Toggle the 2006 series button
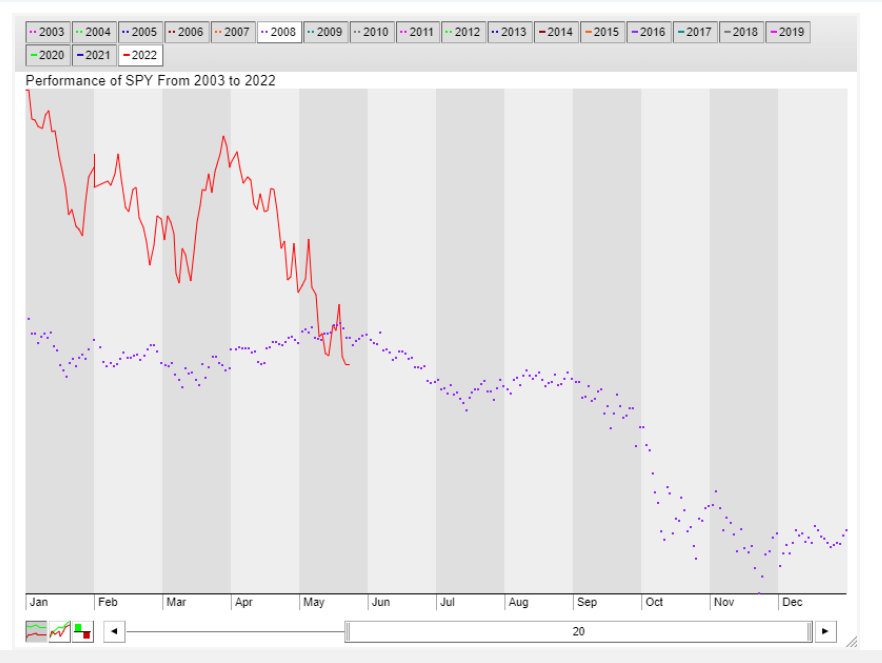 click(x=187, y=32)
